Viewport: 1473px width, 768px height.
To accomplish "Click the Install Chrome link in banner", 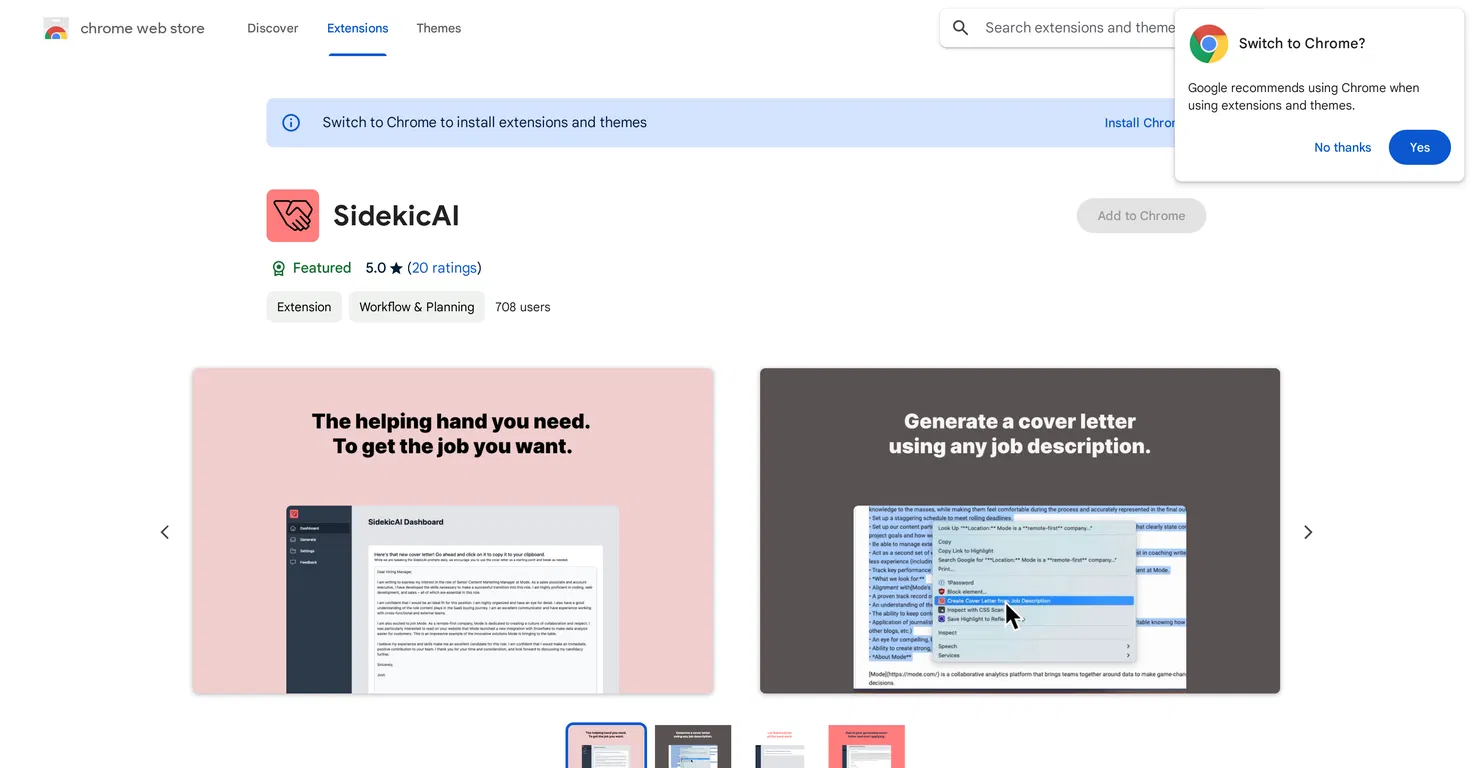I will 1140,123.
